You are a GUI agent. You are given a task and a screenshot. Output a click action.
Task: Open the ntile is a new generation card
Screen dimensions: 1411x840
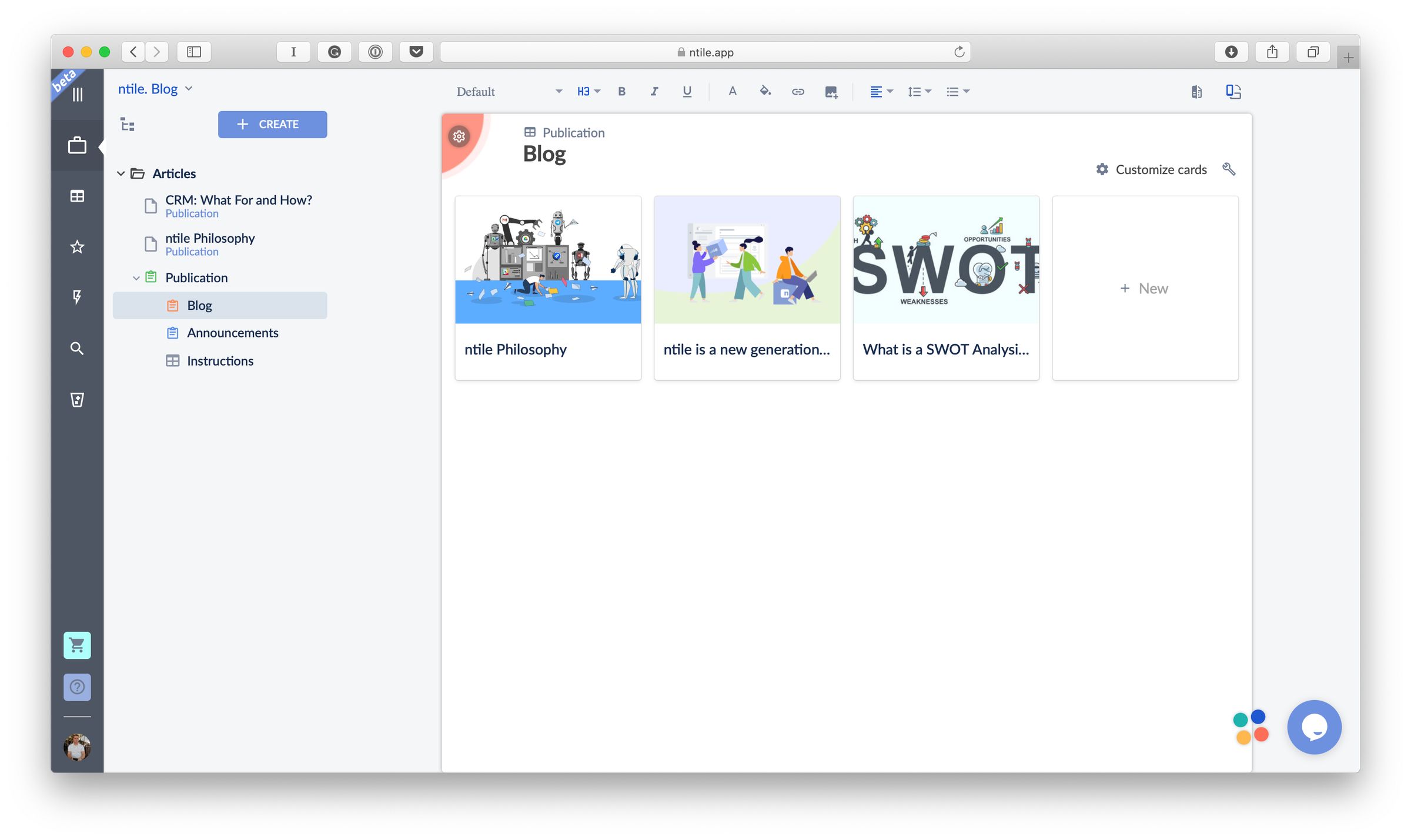747,288
